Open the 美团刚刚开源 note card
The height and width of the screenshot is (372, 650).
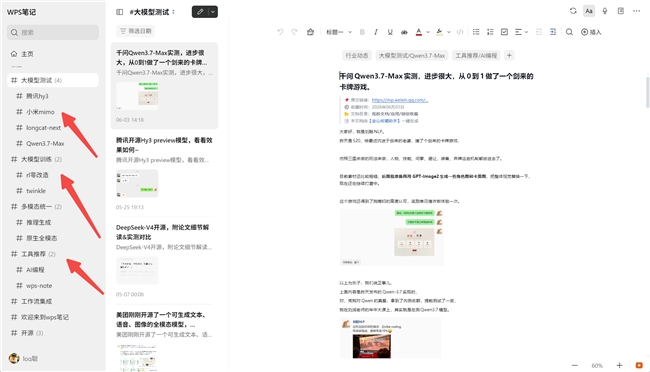click(x=165, y=339)
